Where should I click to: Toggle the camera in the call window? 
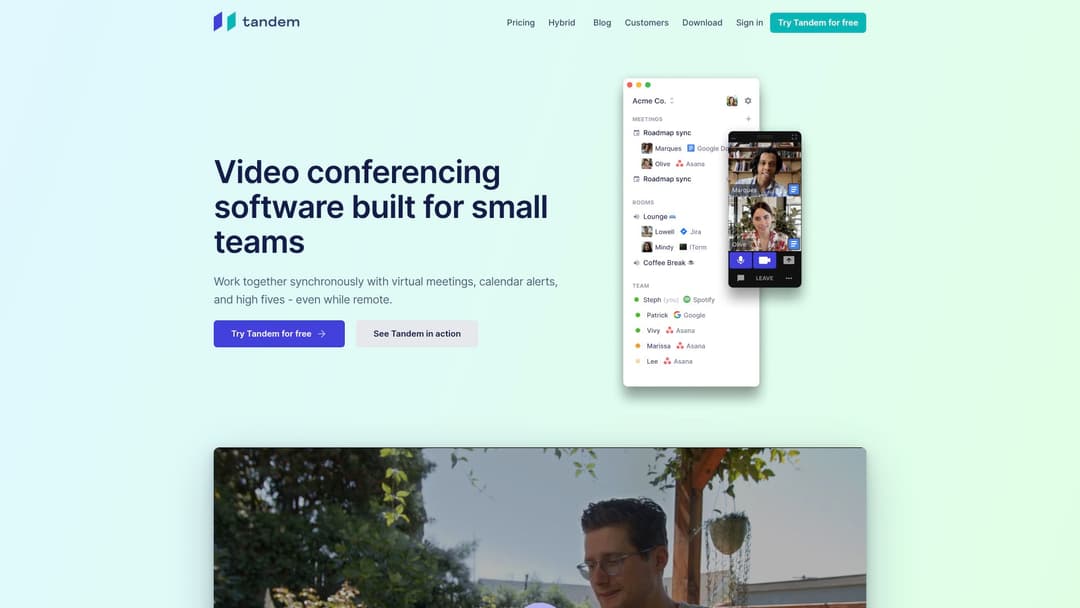point(765,260)
